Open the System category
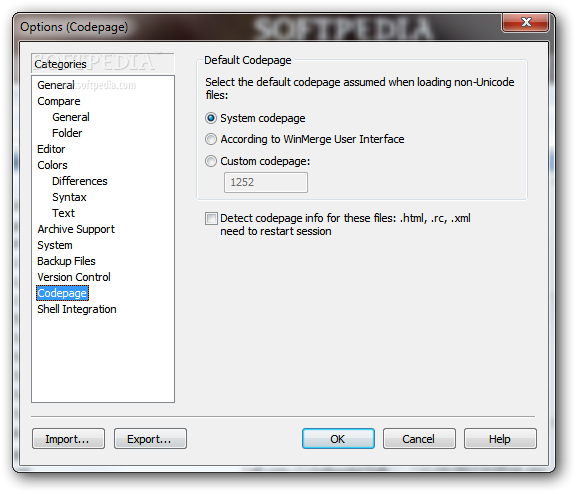Viewport: 576px width, 493px height. pyautogui.click(x=55, y=245)
